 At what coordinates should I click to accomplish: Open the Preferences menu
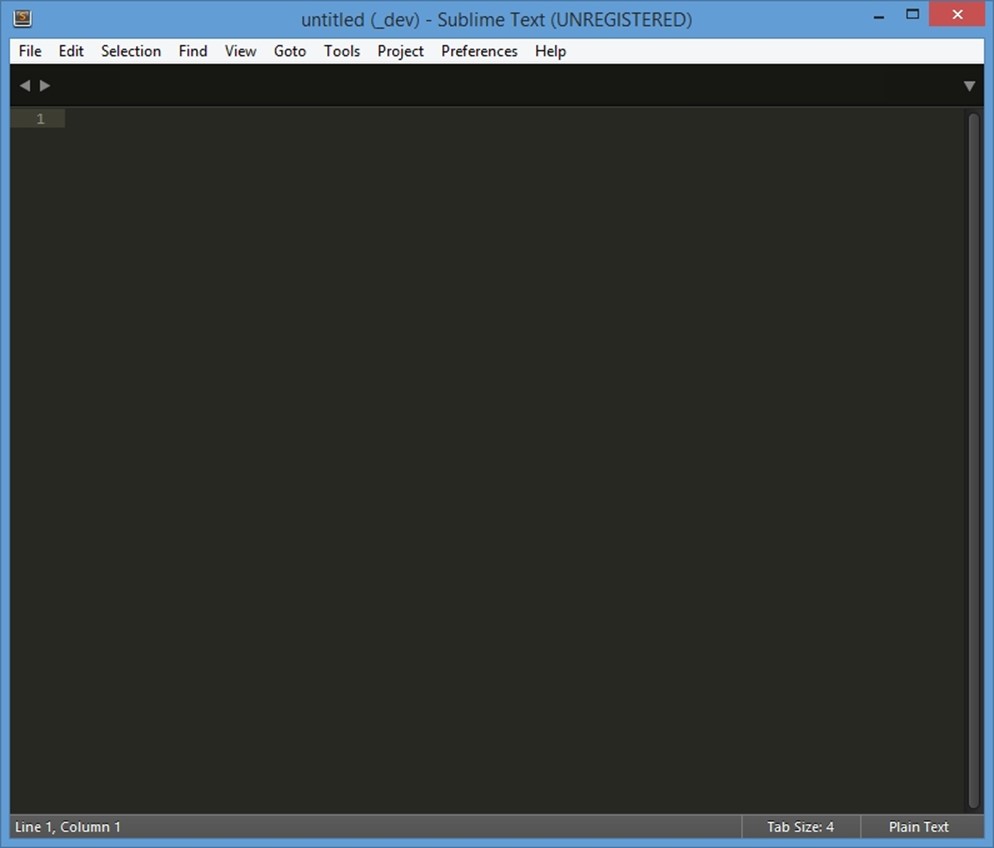click(x=479, y=51)
